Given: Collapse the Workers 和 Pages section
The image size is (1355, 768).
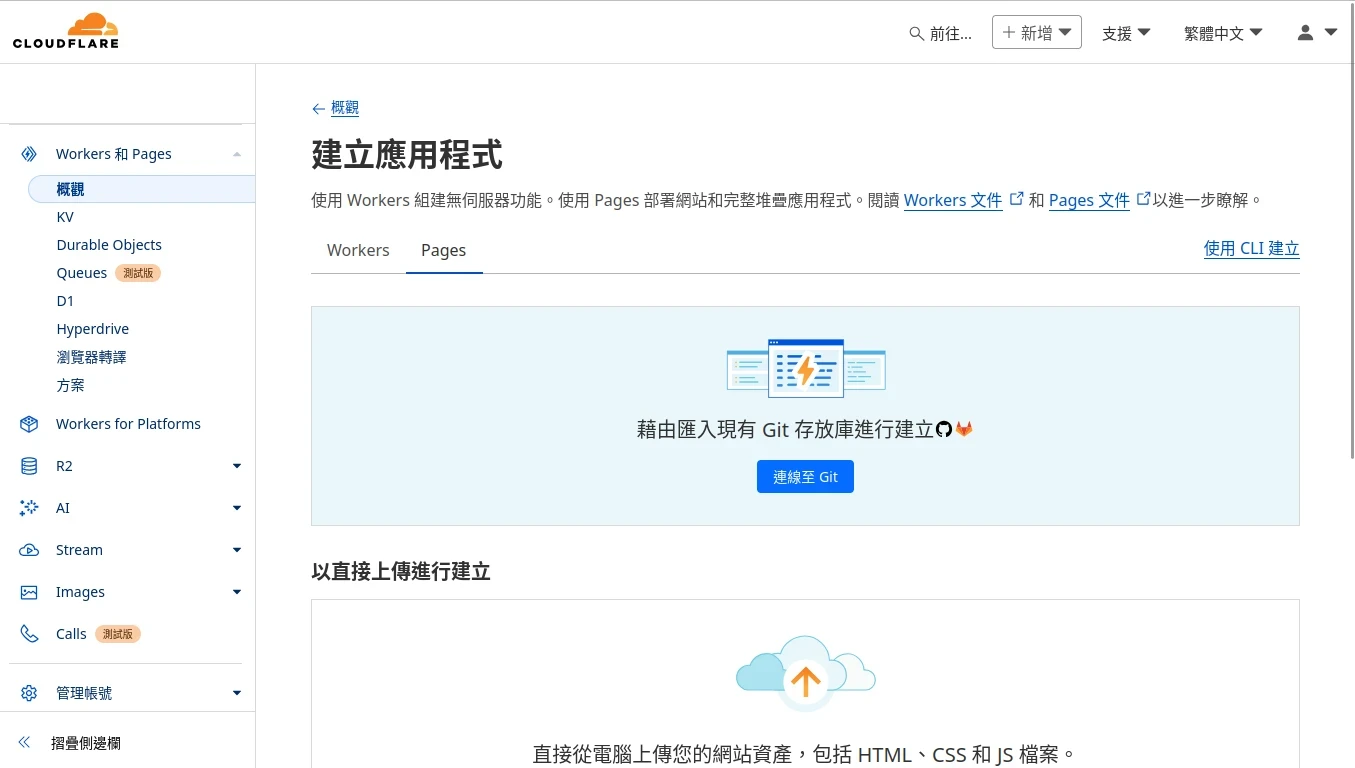Looking at the screenshot, I should pyautogui.click(x=236, y=154).
